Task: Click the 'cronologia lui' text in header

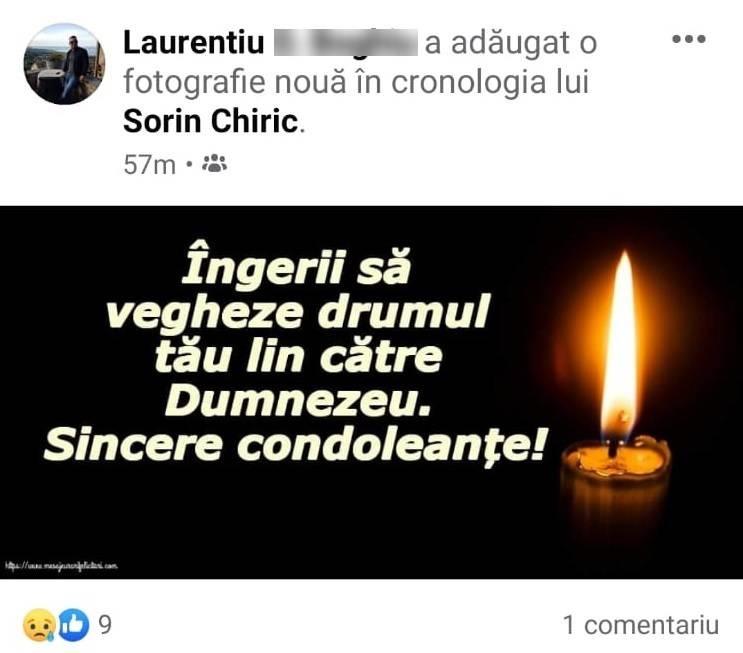Action: click(490, 82)
